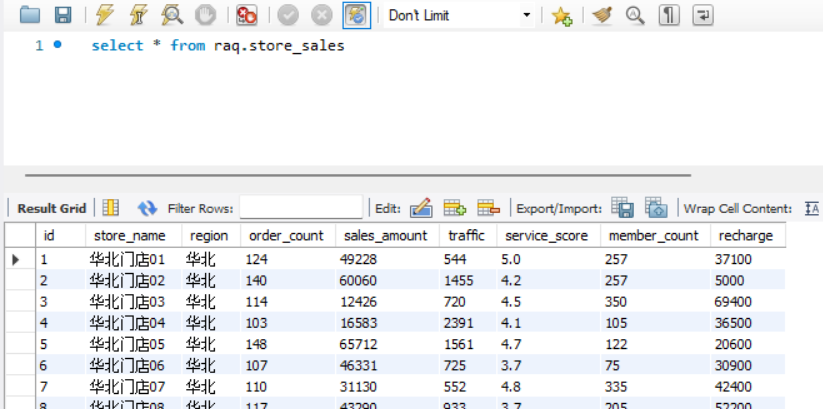Select cell 华北门店01
Image resolution: width=823 pixels, height=409 pixels.
click(x=133, y=259)
